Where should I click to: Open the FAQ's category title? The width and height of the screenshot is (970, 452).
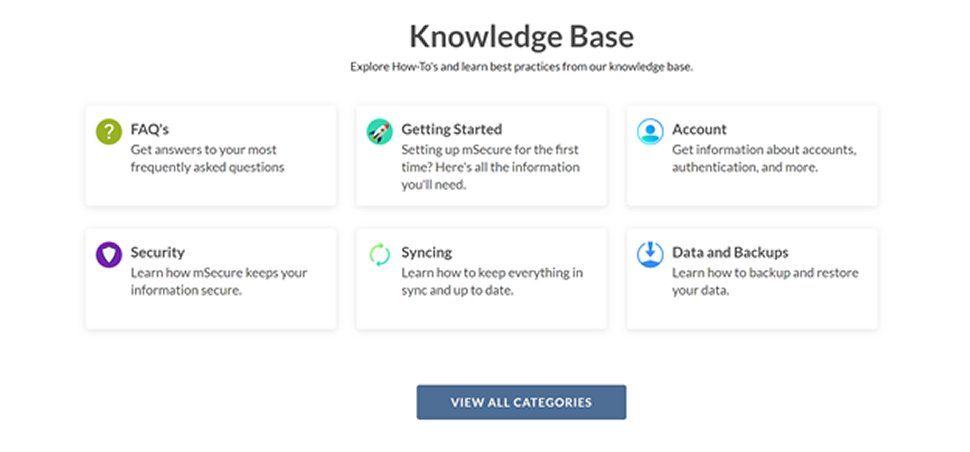coord(150,129)
